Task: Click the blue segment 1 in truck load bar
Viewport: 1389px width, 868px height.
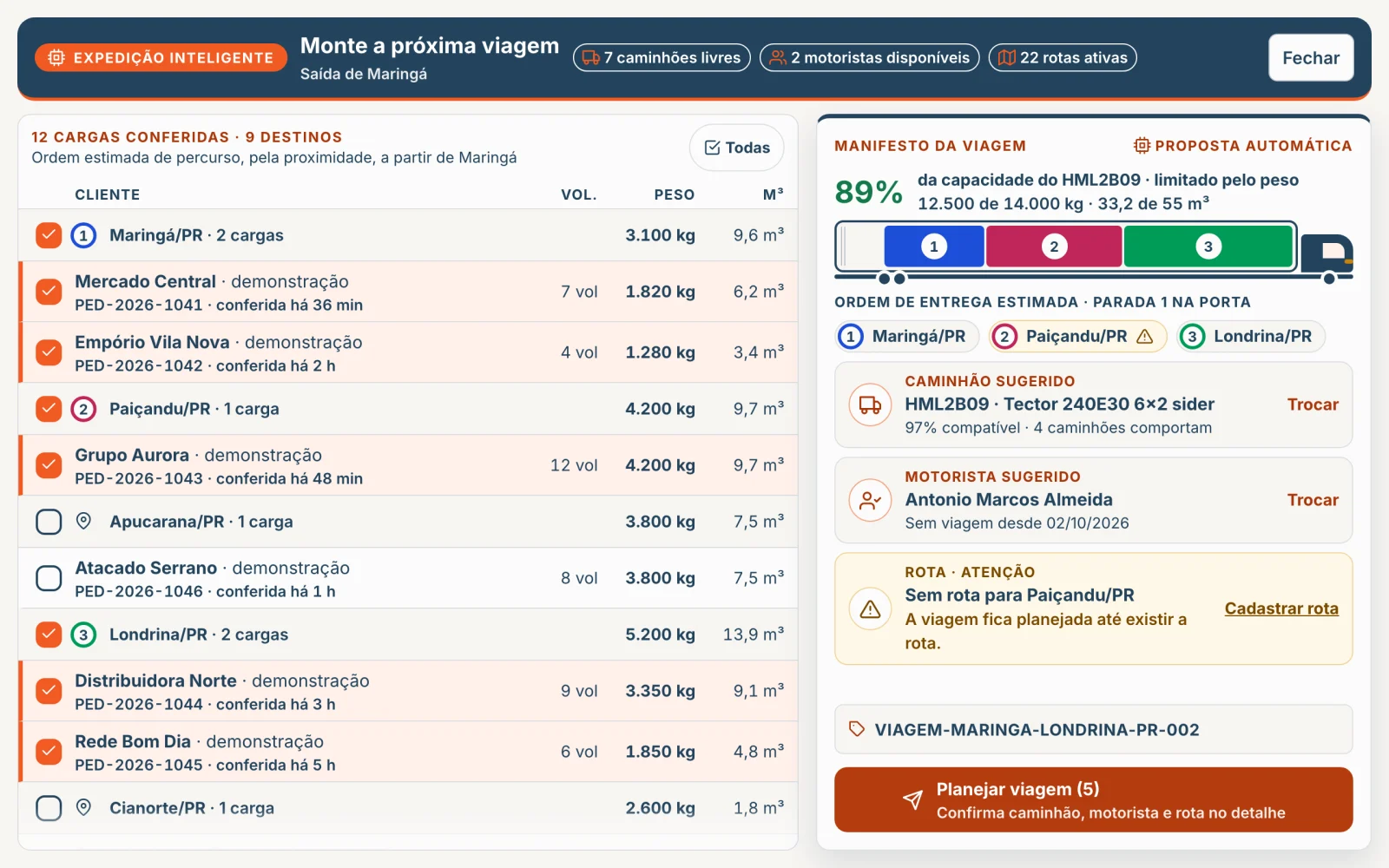Action: click(934, 247)
